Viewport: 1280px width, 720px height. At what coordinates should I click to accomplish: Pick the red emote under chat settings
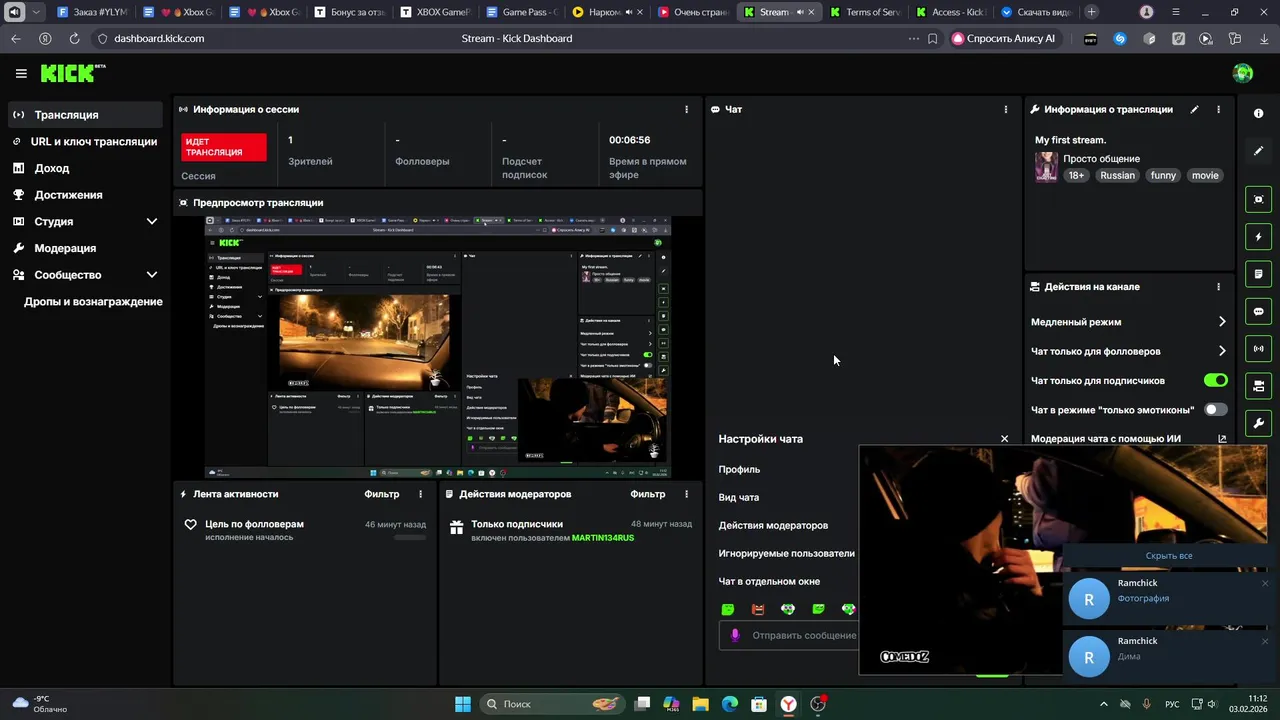(758, 609)
